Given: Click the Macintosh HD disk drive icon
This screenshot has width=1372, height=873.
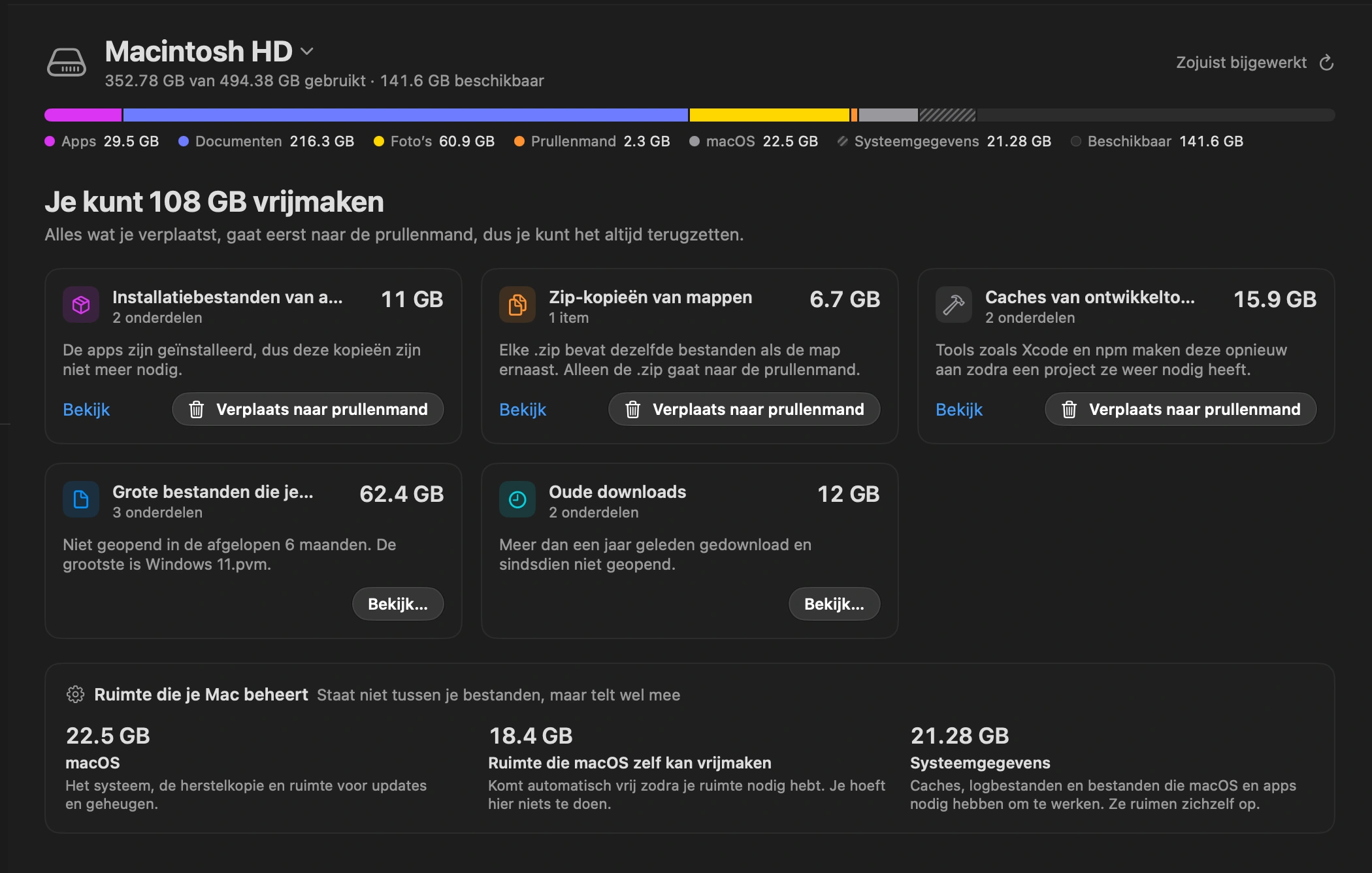Looking at the screenshot, I should (66, 63).
